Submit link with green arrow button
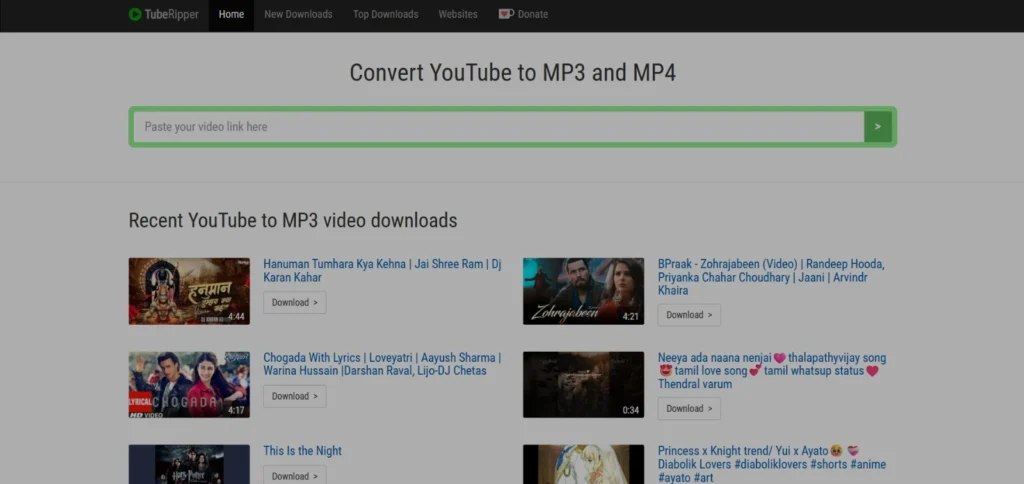1024x484 pixels. (x=878, y=127)
